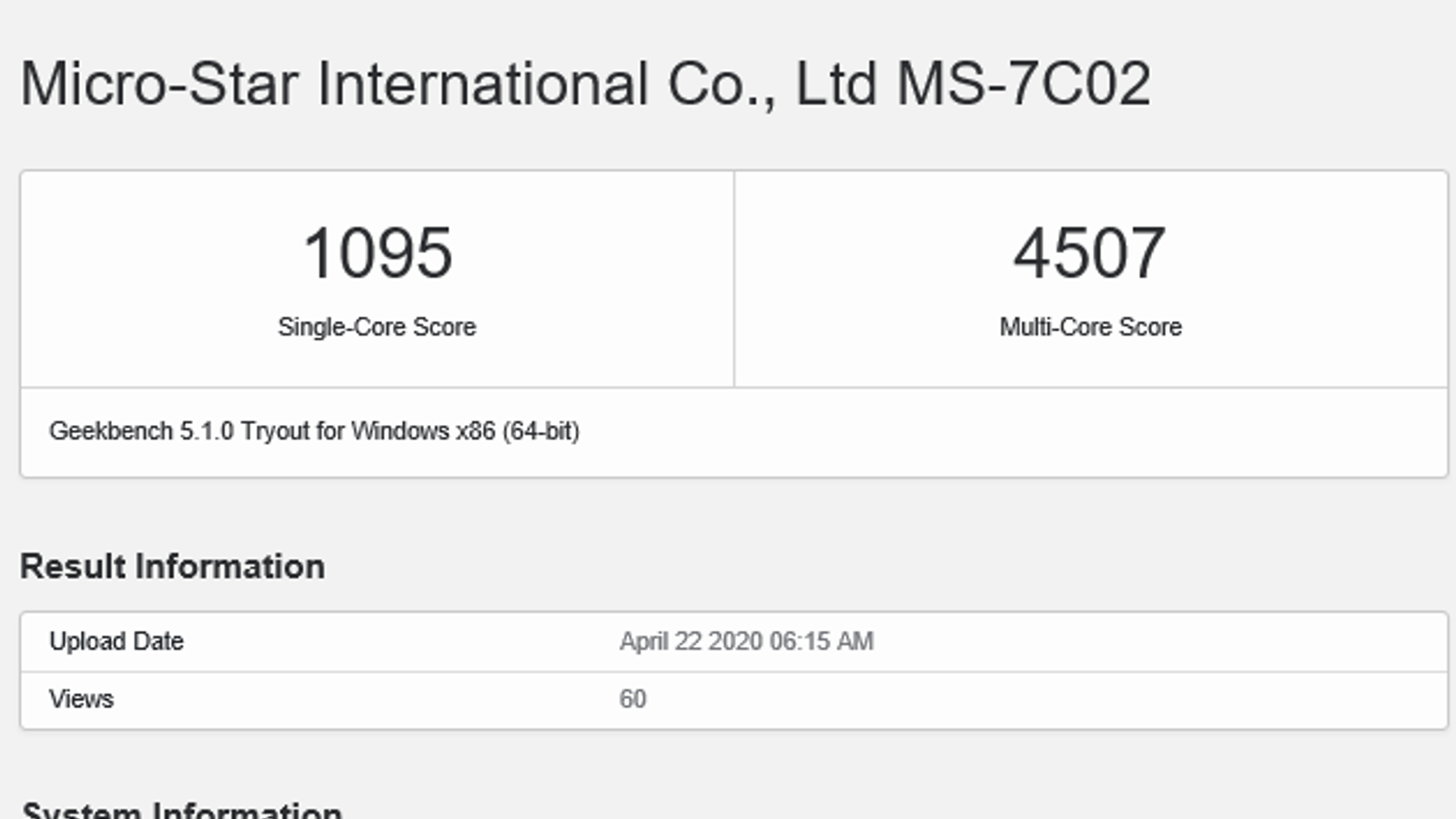Click the Views label
The height and width of the screenshot is (819, 1456).
(81, 699)
